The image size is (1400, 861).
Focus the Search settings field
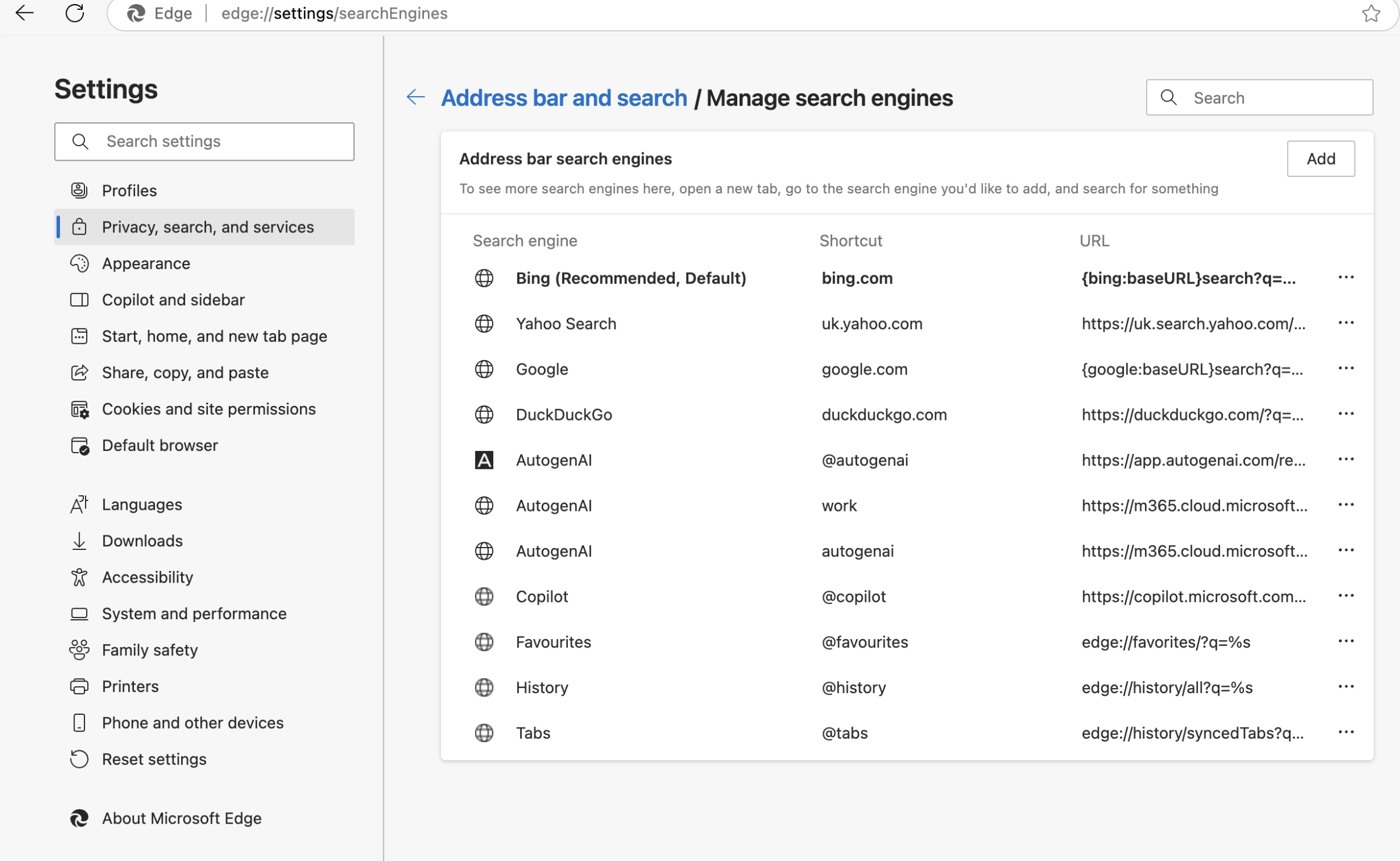[x=204, y=142]
